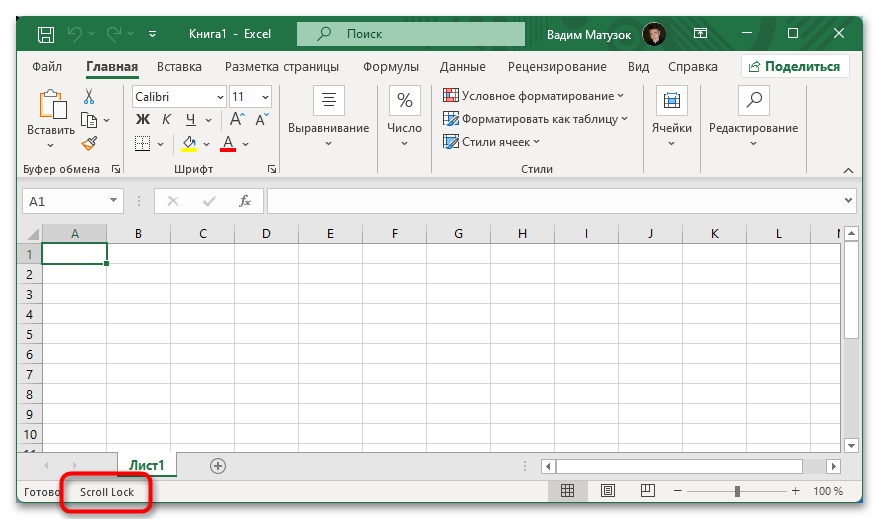
Task: Open Стили ячеек menu
Action: (x=491, y=142)
